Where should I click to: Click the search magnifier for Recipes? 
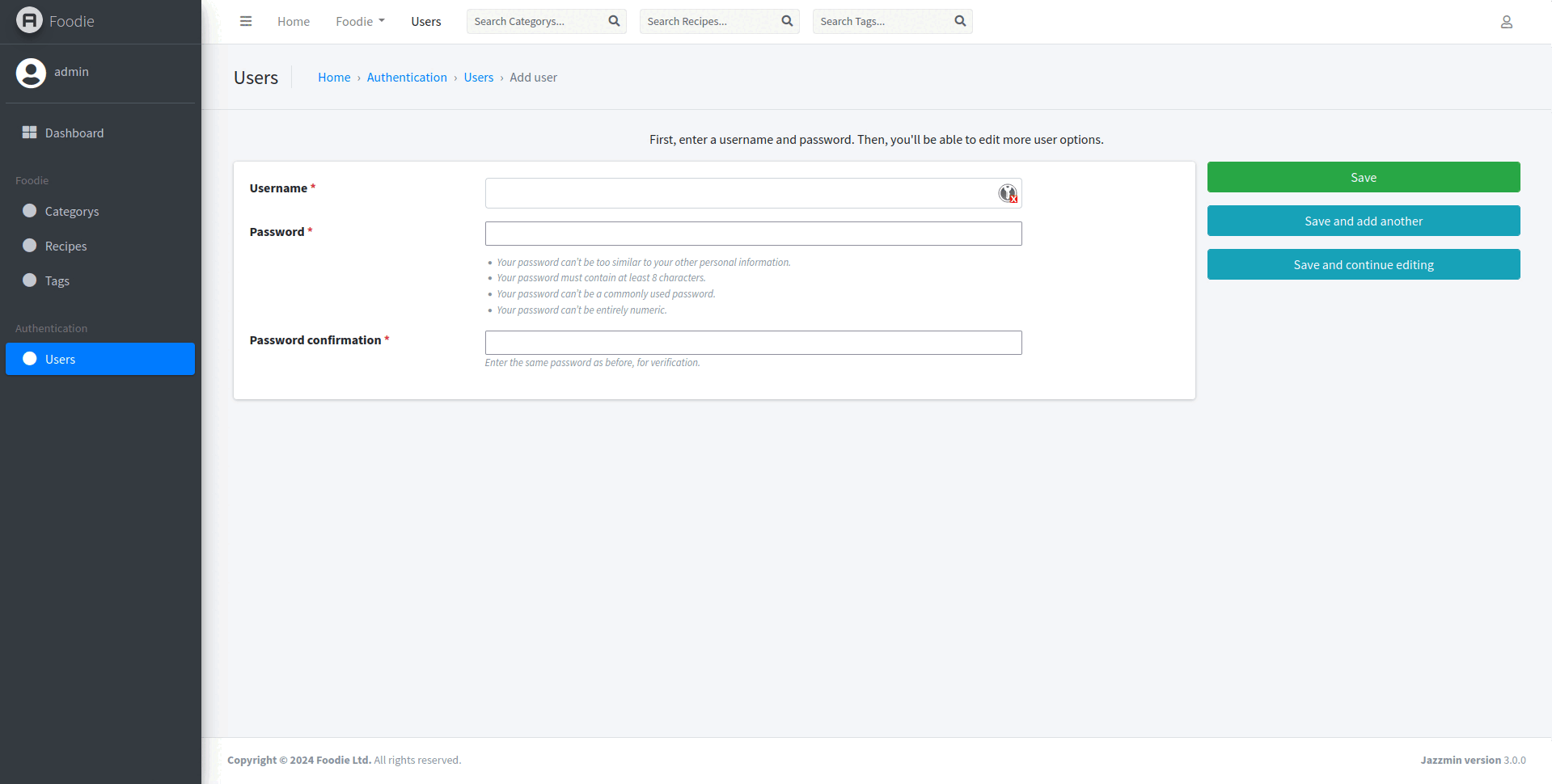point(787,21)
